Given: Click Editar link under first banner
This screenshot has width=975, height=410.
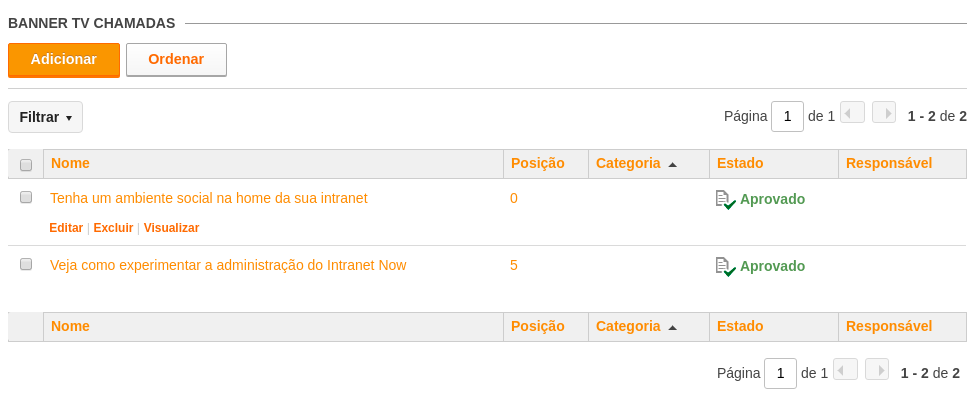Looking at the screenshot, I should coord(66,228).
